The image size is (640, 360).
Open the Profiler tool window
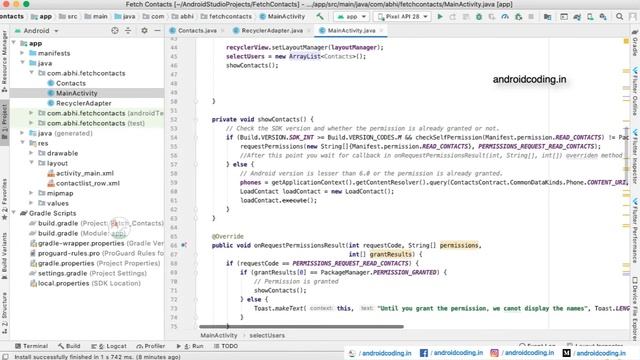(x=151, y=346)
